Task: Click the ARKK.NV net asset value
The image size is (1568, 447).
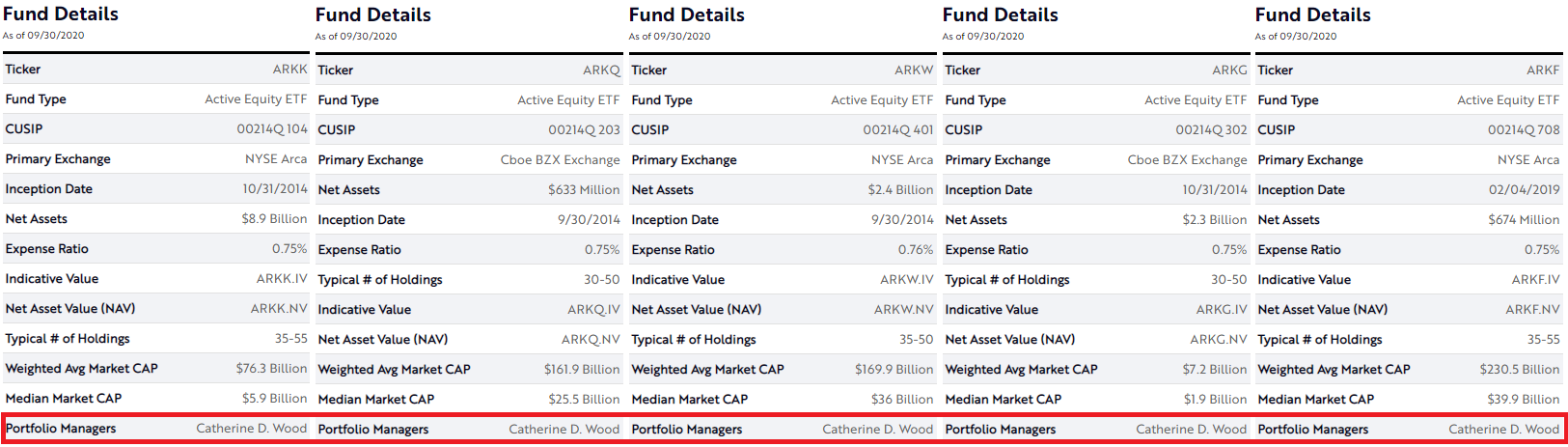Action: click(x=279, y=309)
